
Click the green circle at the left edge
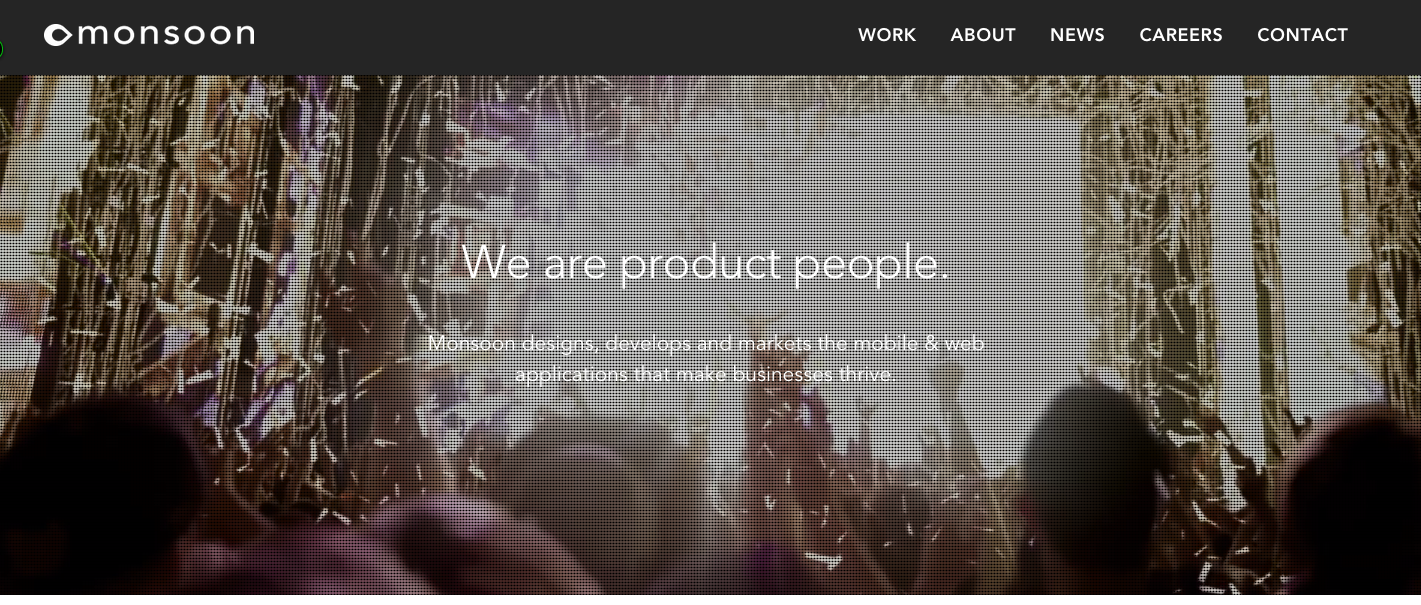tap(1, 49)
